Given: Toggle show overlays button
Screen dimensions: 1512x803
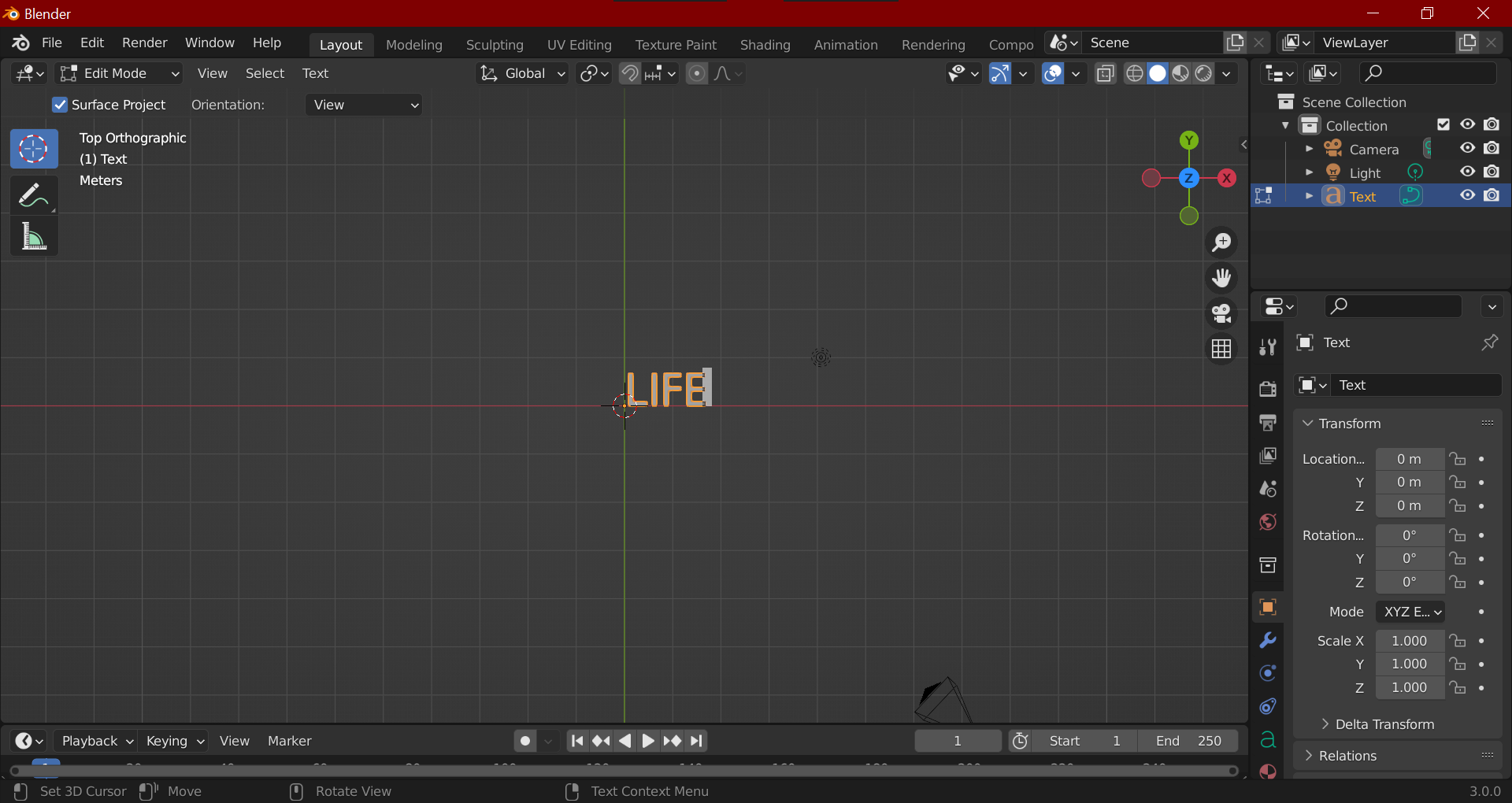Looking at the screenshot, I should pos(1053,73).
